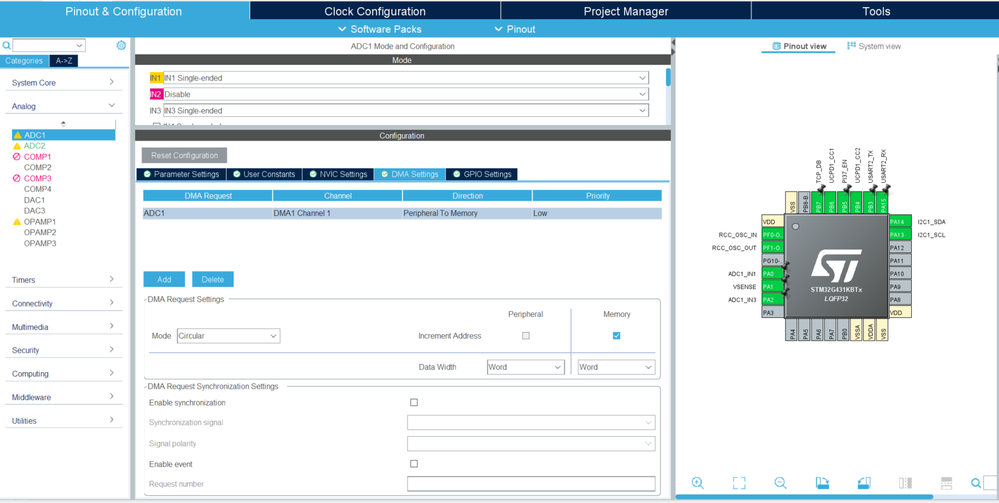Select pin PA14 on the chip

900,222
